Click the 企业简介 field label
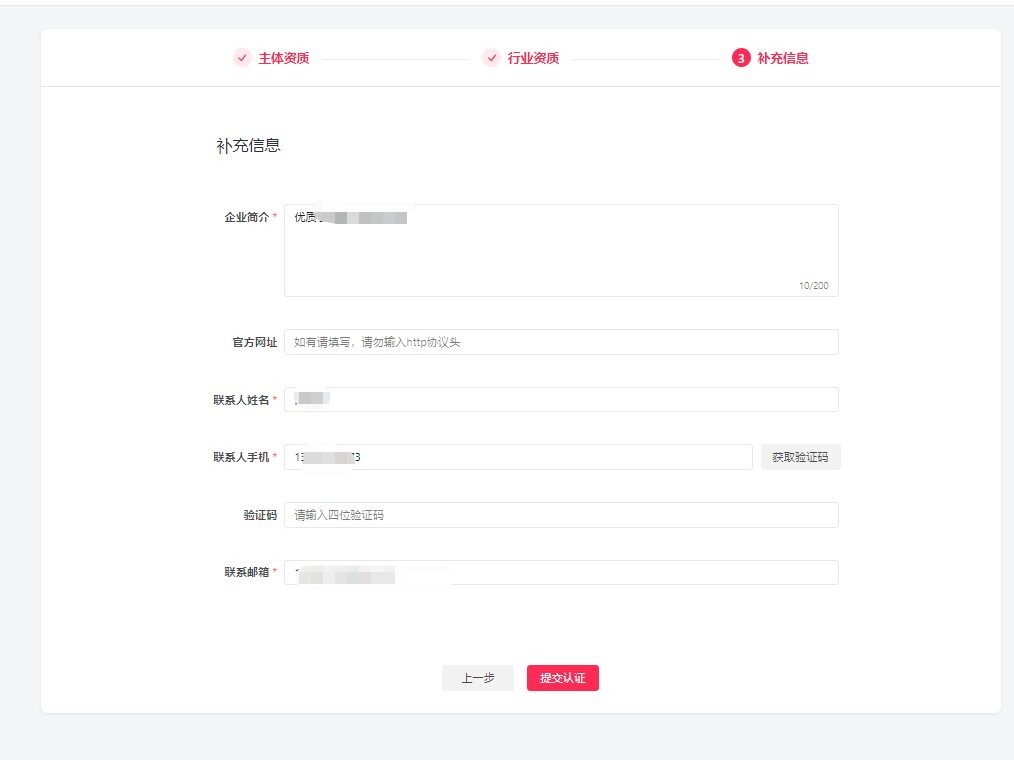The height and width of the screenshot is (760, 1014). [x=246, y=217]
